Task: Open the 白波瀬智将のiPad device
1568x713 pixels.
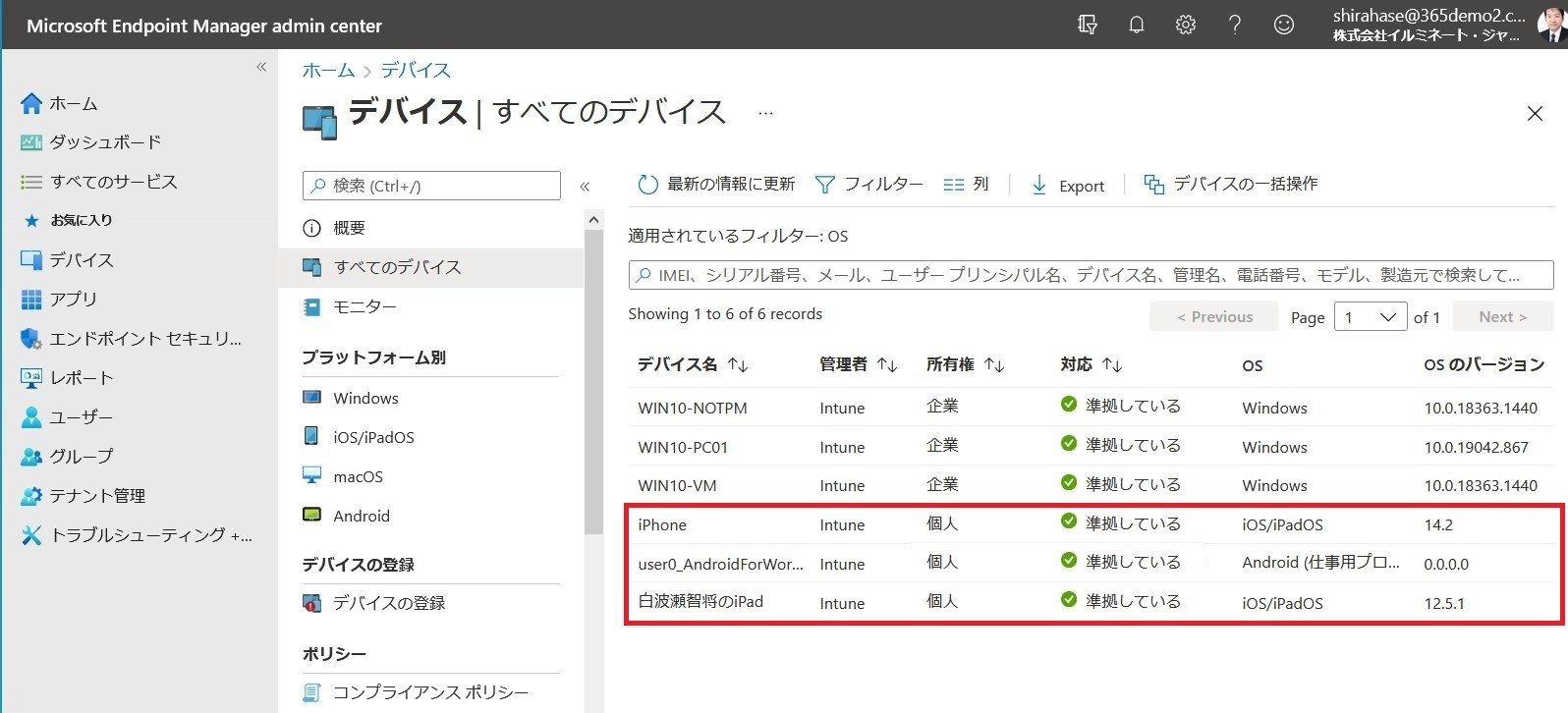Action: click(700, 602)
